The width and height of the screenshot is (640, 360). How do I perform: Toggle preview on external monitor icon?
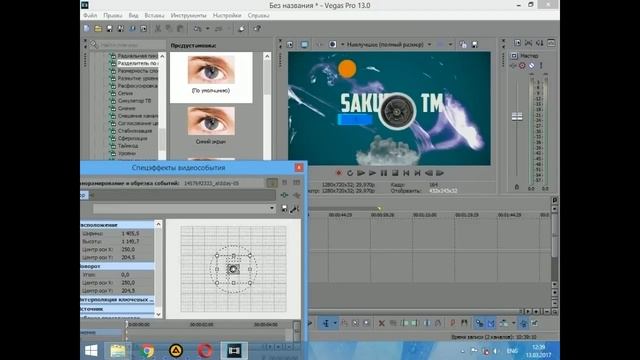click(x=304, y=44)
